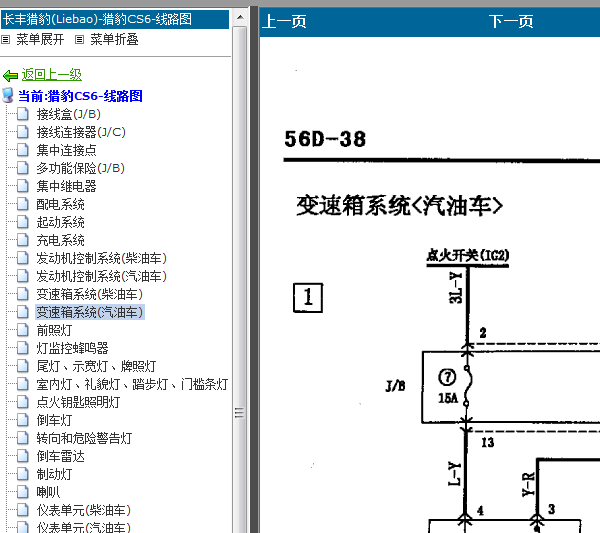
Task: Open 尾灯、示宽灯、牌照灯 diagram
Action: tap(96, 366)
